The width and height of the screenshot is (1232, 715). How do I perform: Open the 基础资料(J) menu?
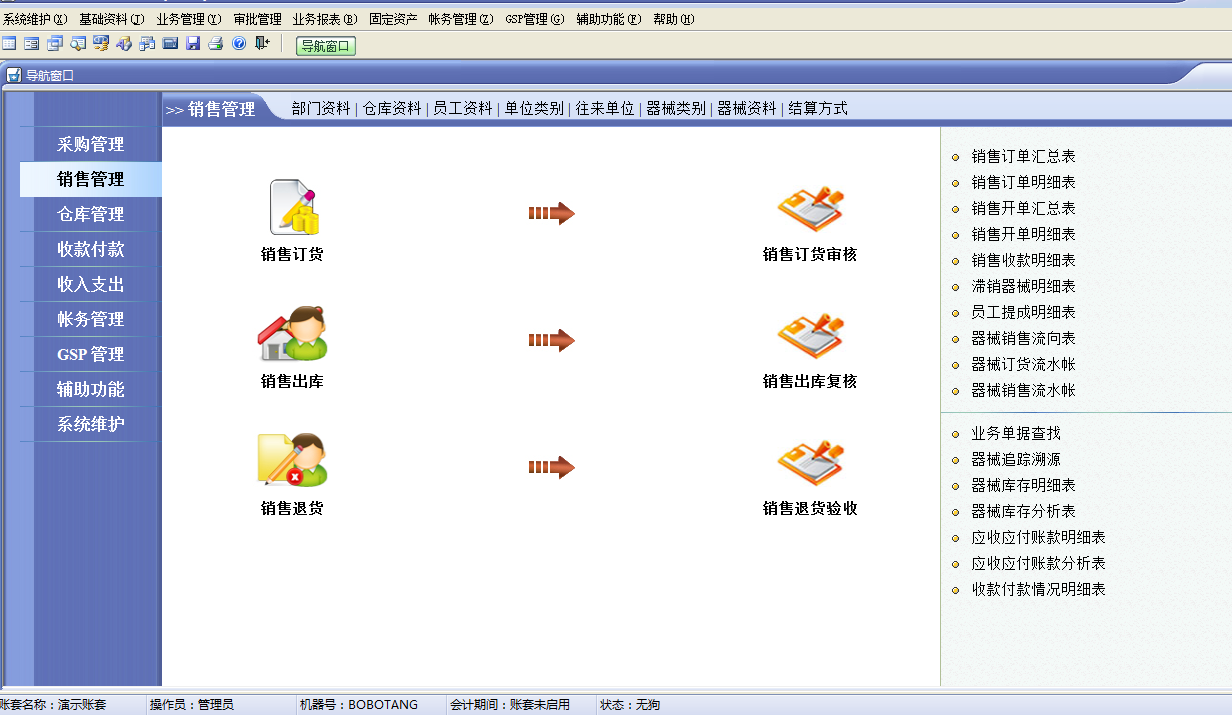(x=112, y=19)
